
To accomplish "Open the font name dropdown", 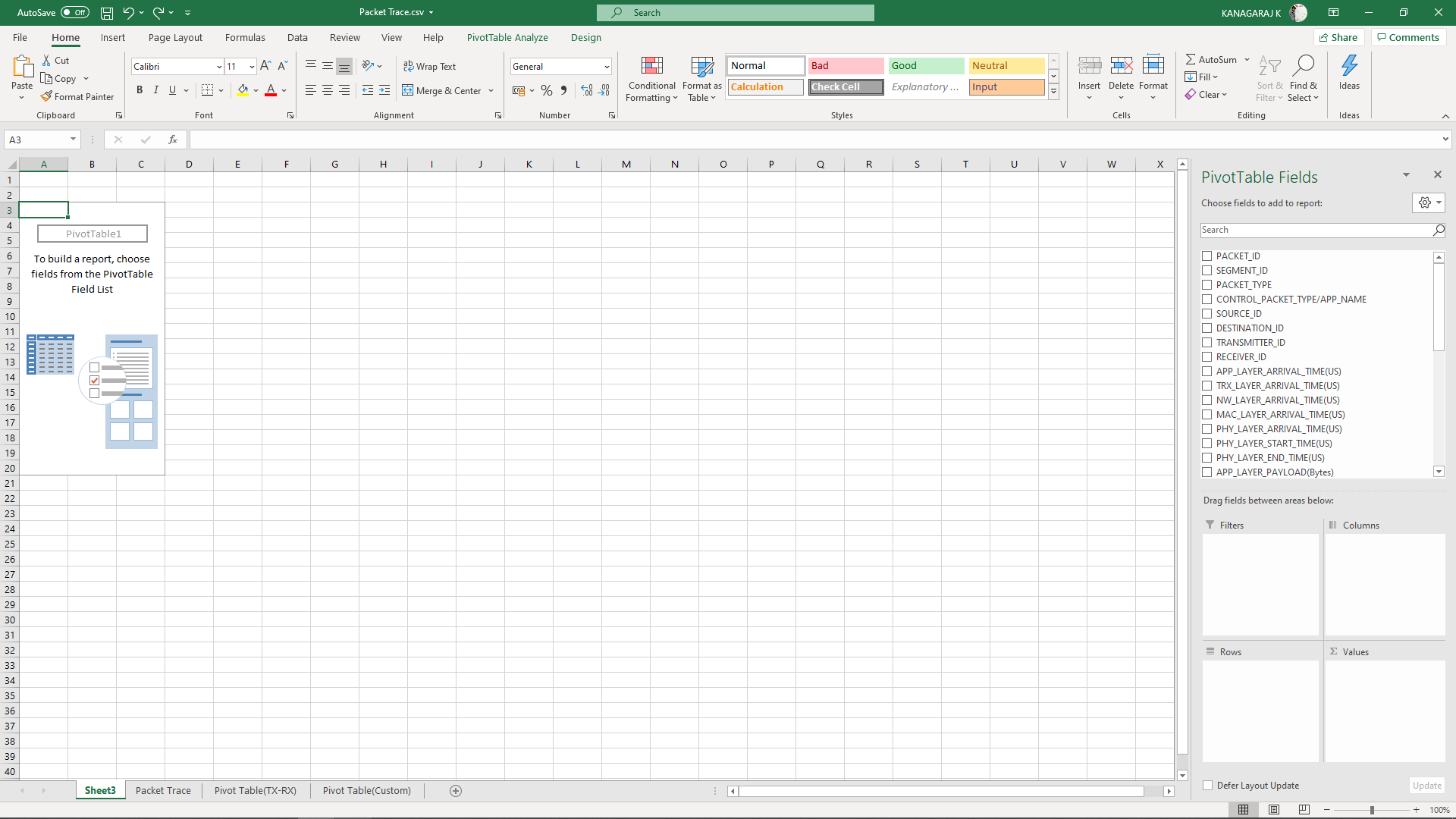I will pos(219,67).
